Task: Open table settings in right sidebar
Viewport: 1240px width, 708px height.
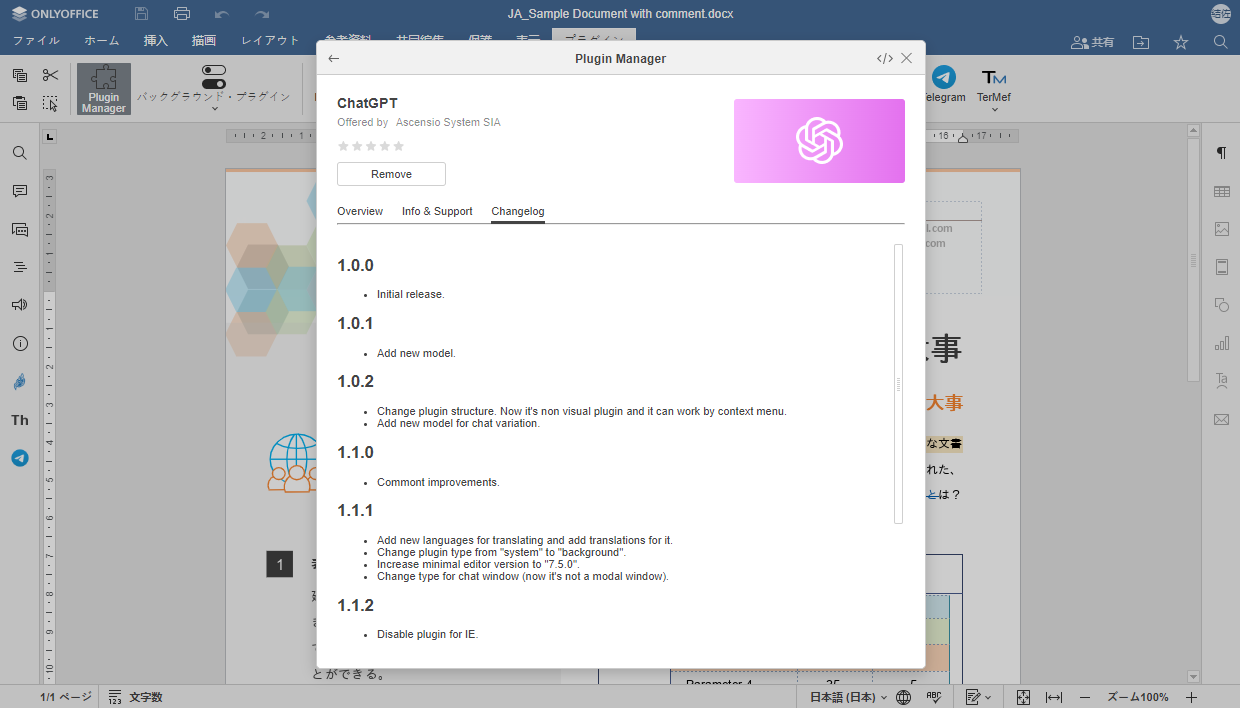Action: (x=1221, y=191)
